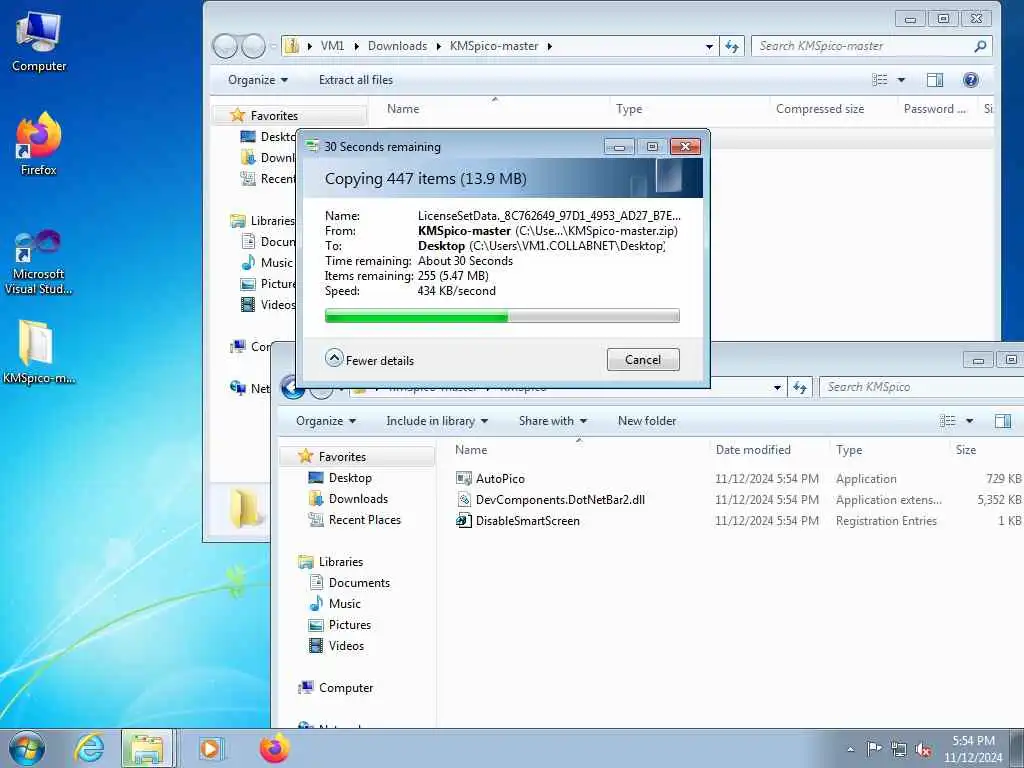Open the Organize menu in the KMSpico-master window
Viewport: 1024px width, 768px height.
pos(257,80)
